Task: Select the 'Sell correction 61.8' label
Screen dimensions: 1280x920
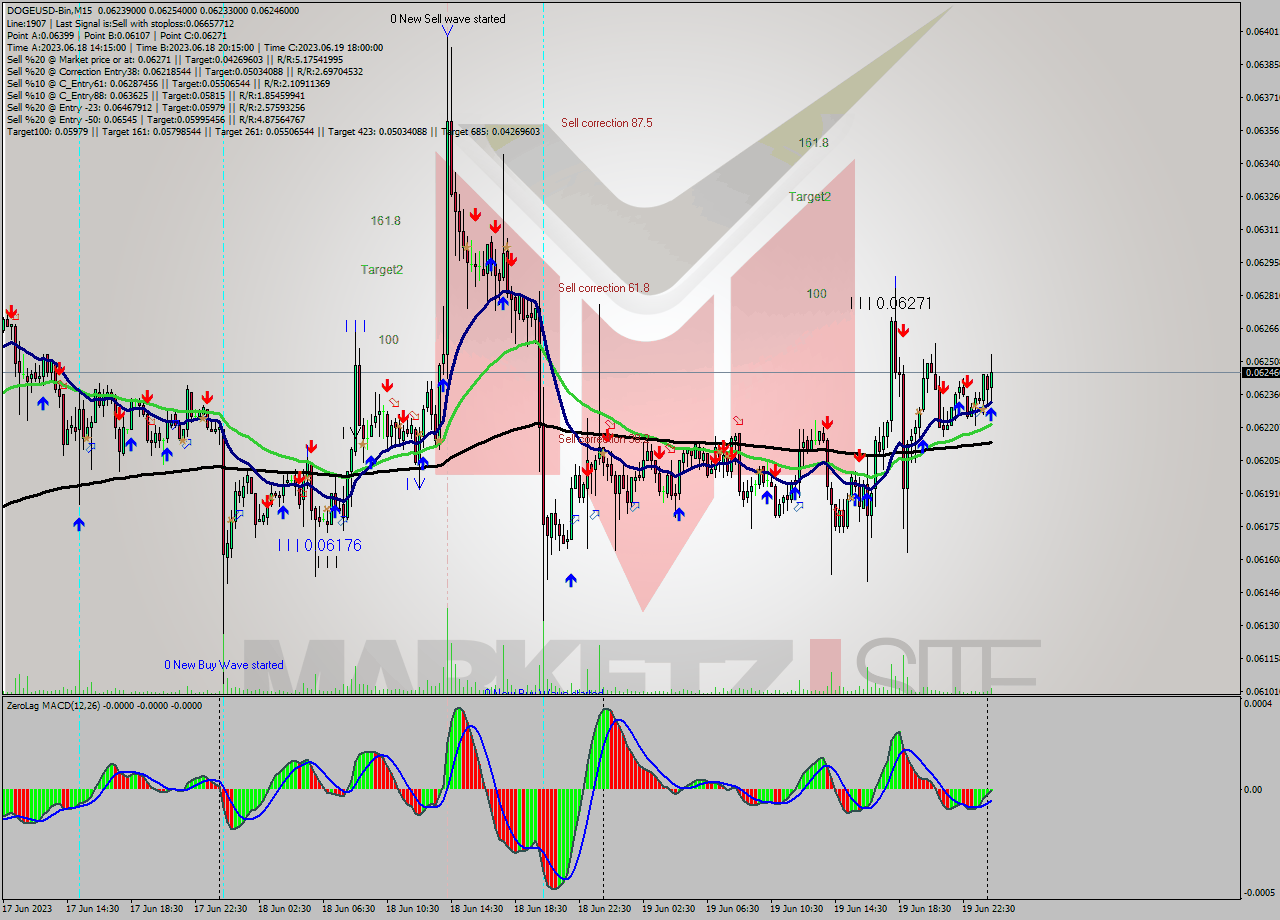Action: point(604,288)
